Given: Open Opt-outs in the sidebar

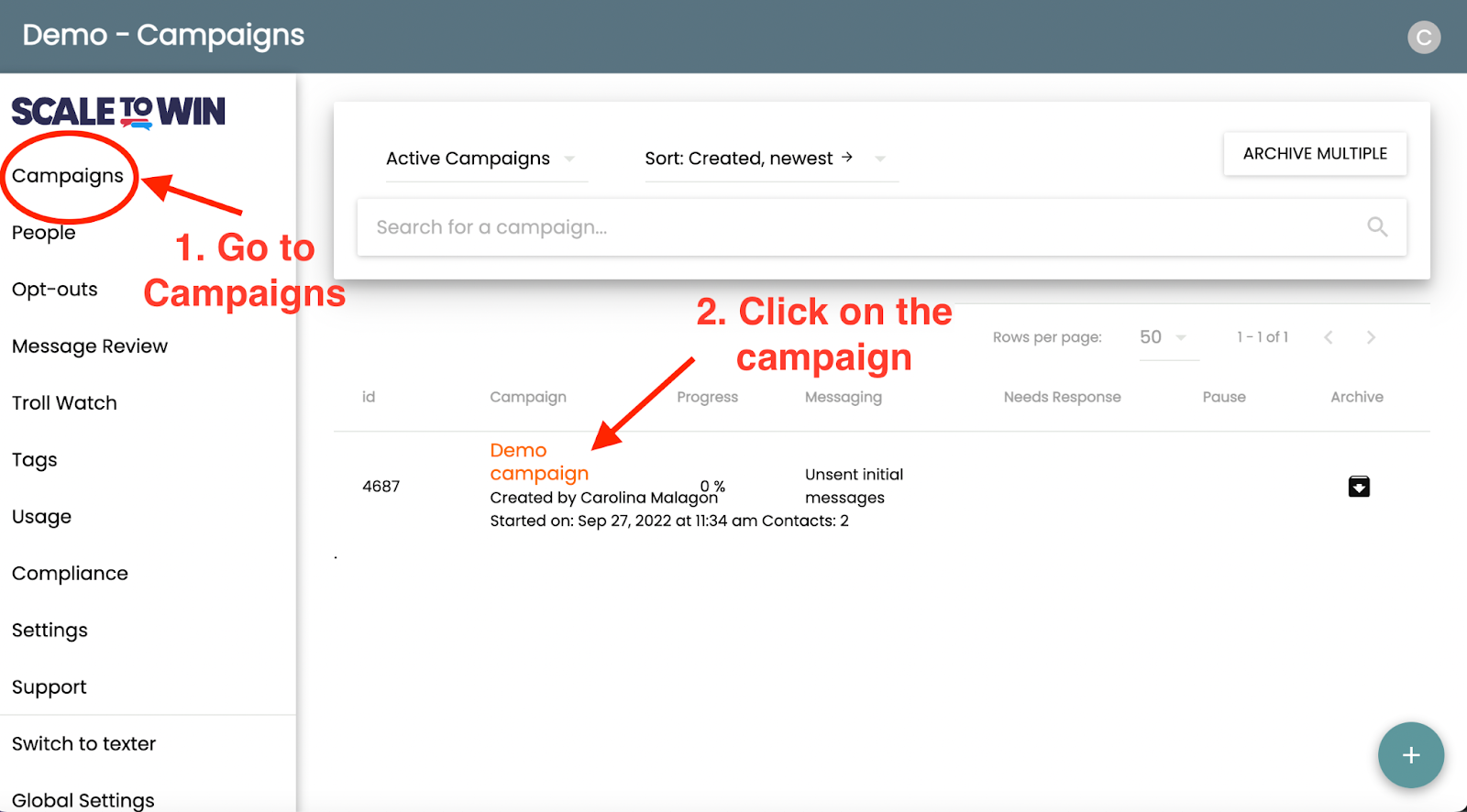Looking at the screenshot, I should [55, 290].
